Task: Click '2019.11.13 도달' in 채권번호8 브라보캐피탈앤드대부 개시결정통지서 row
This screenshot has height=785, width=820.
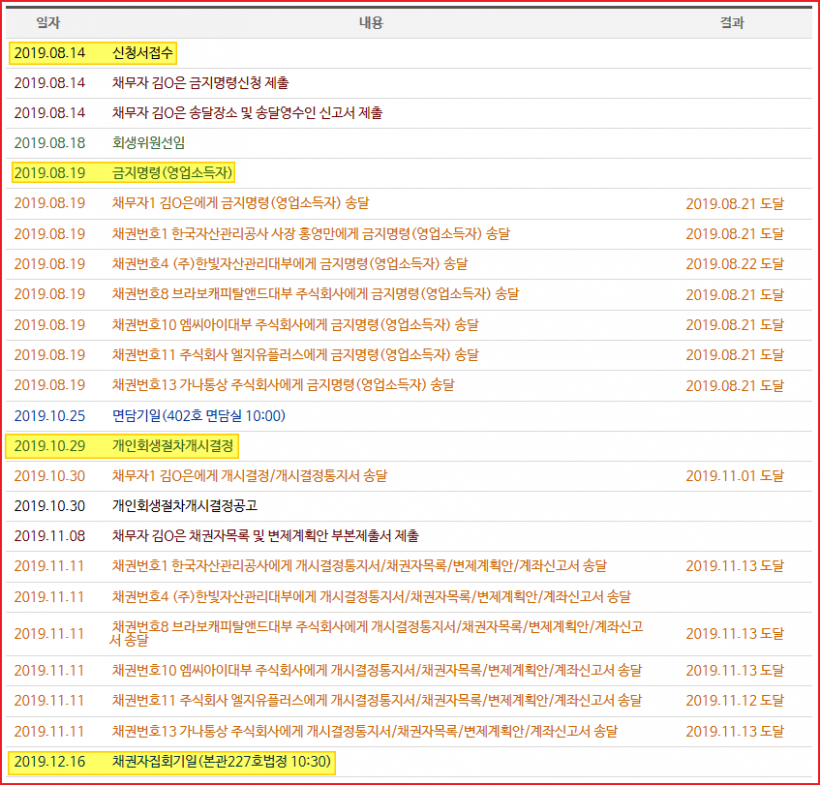Action: pyautogui.click(x=735, y=634)
